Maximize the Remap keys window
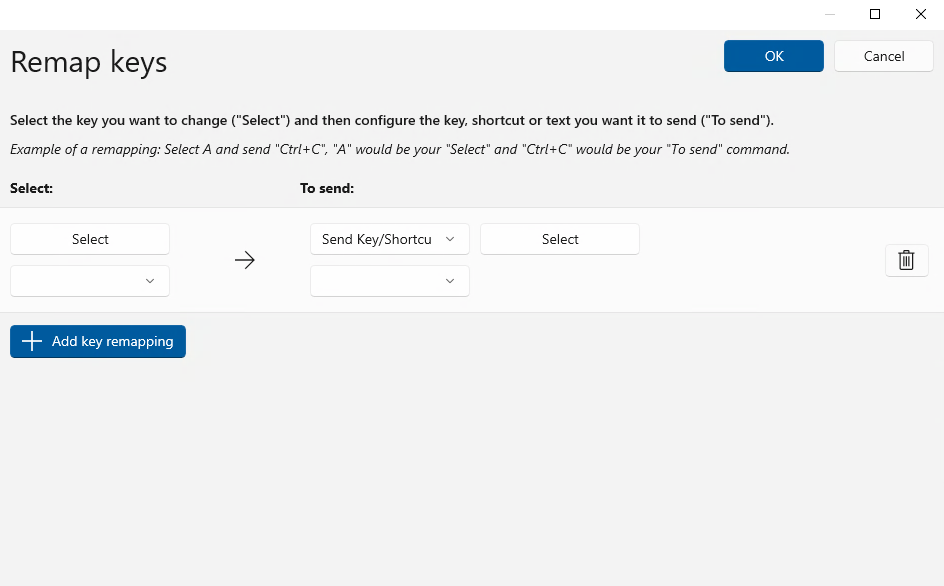This screenshot has height=586, width=944. pos(875,14)
